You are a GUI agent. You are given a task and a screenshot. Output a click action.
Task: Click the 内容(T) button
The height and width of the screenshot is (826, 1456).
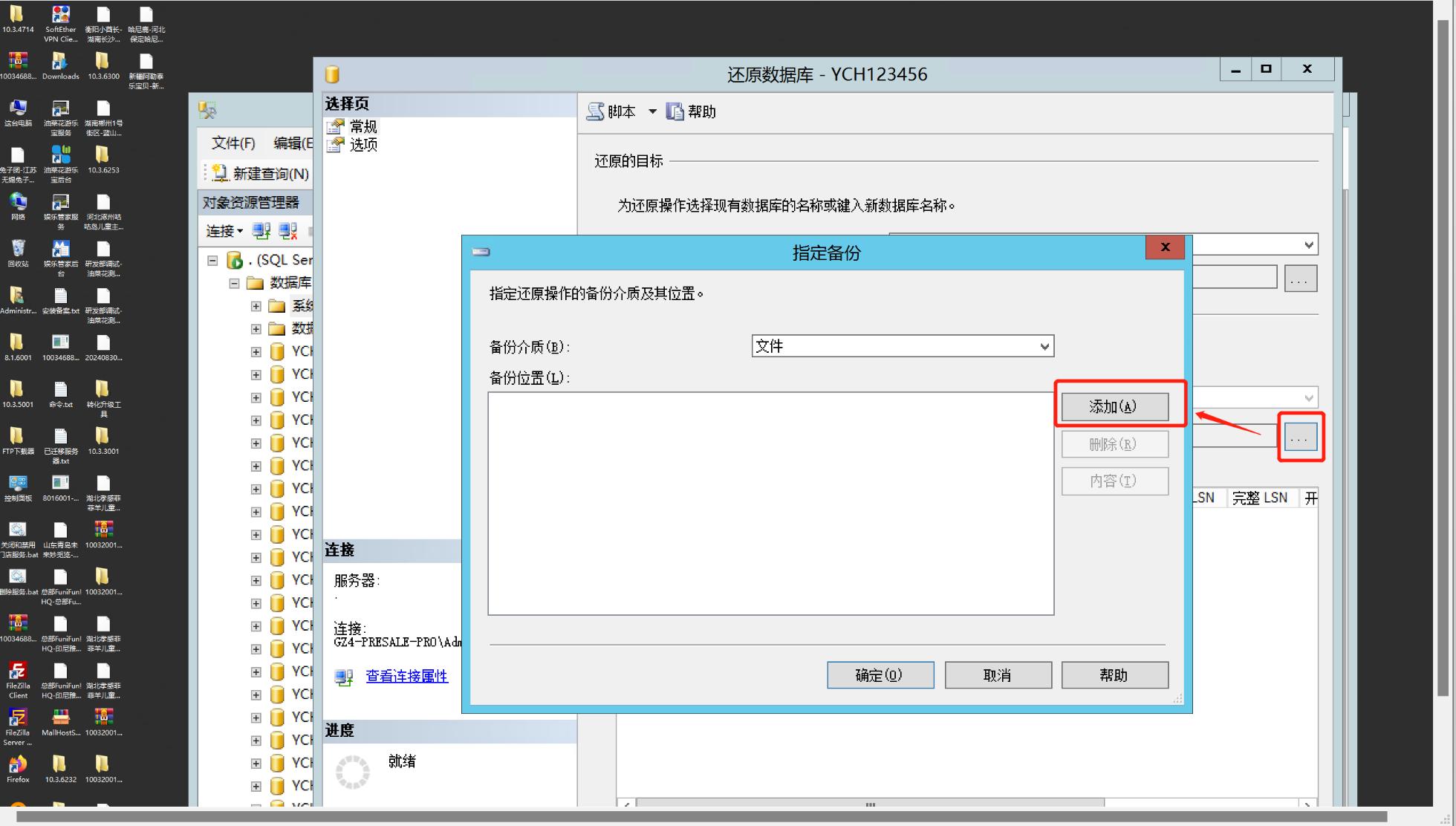click(x=1114, y=481)
